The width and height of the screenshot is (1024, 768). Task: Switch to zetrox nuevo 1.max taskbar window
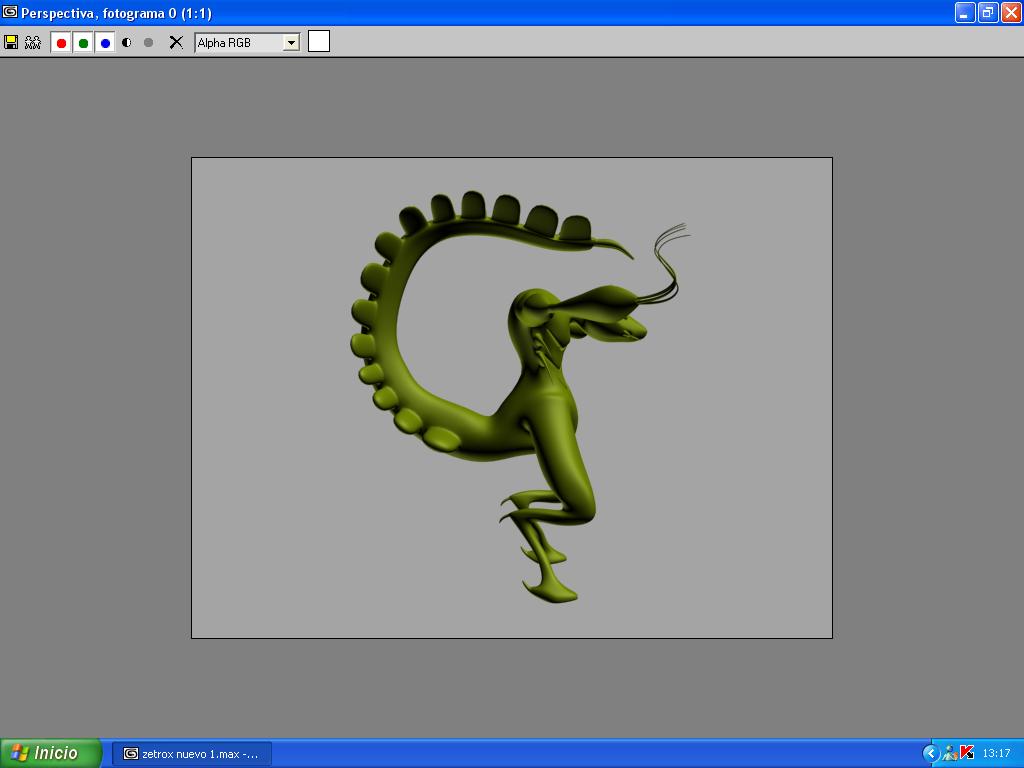point(191,754)
